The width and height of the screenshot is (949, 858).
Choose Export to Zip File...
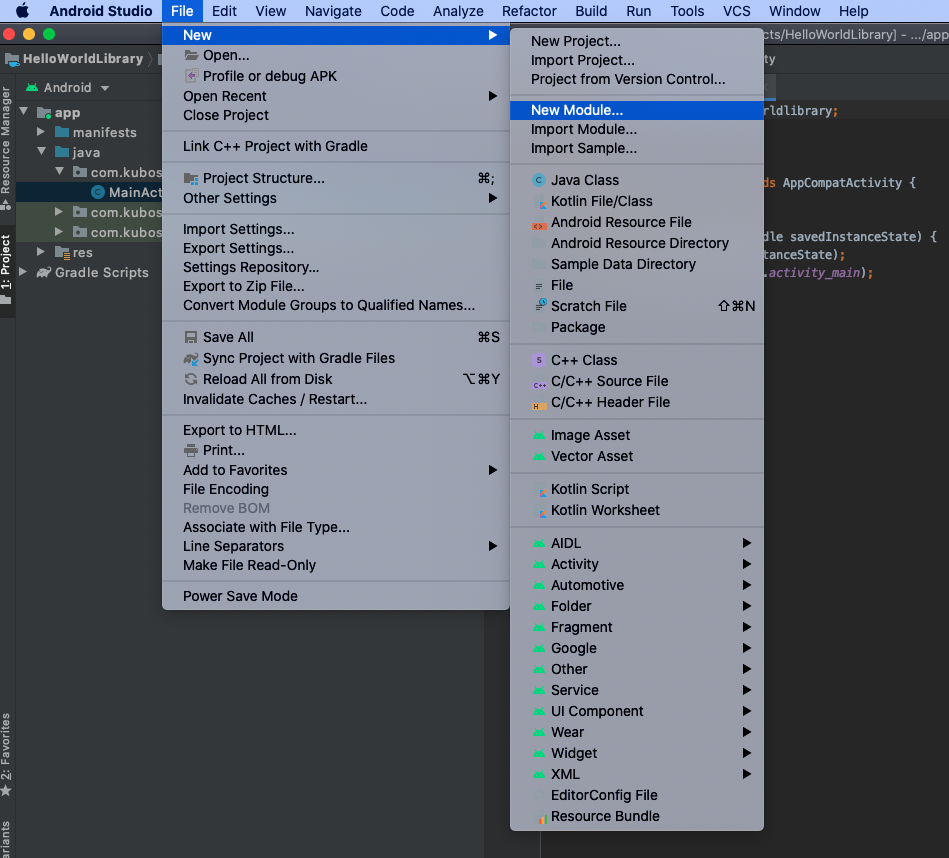[336, 286]
